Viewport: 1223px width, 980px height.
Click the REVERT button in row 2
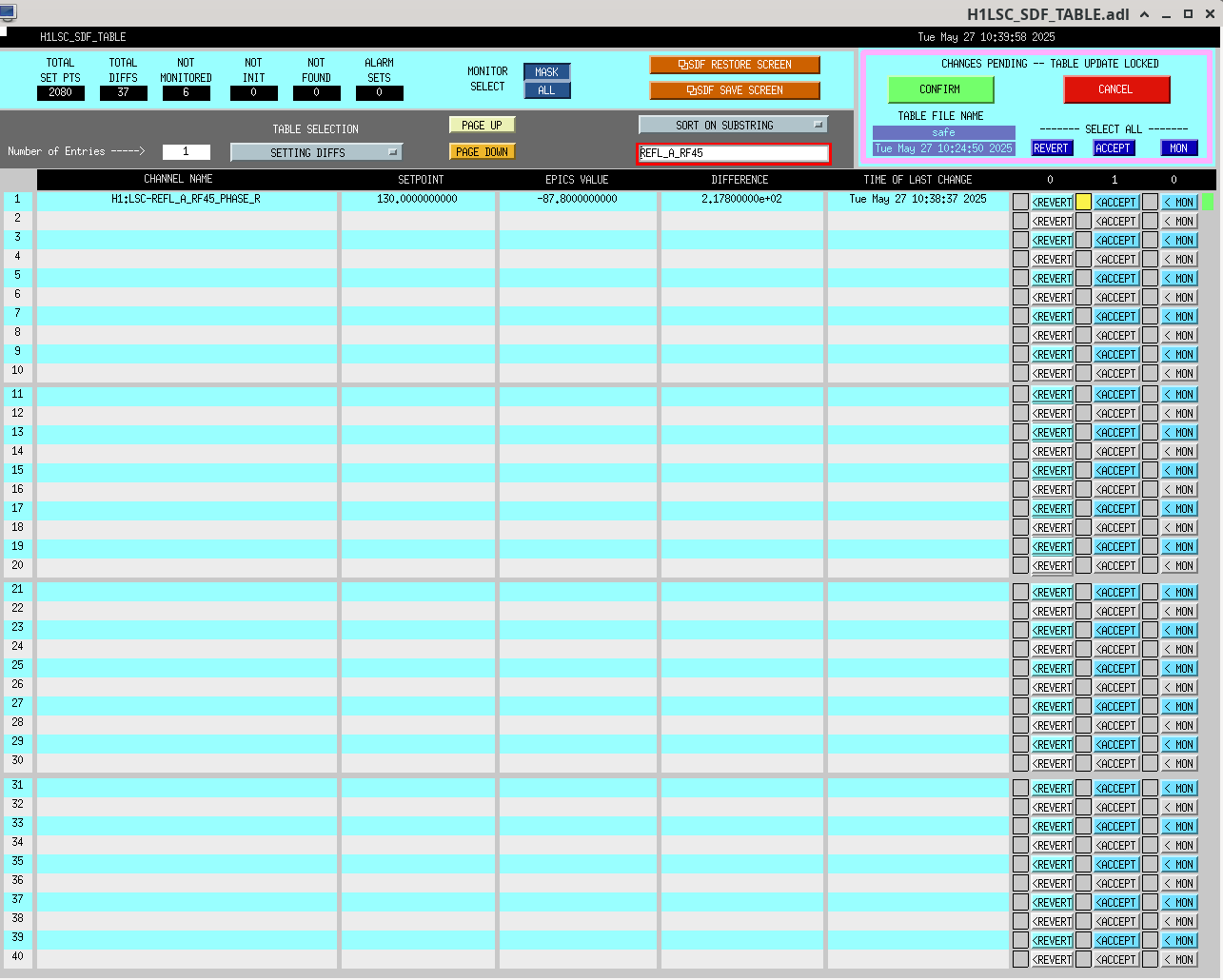point(1053,221)
